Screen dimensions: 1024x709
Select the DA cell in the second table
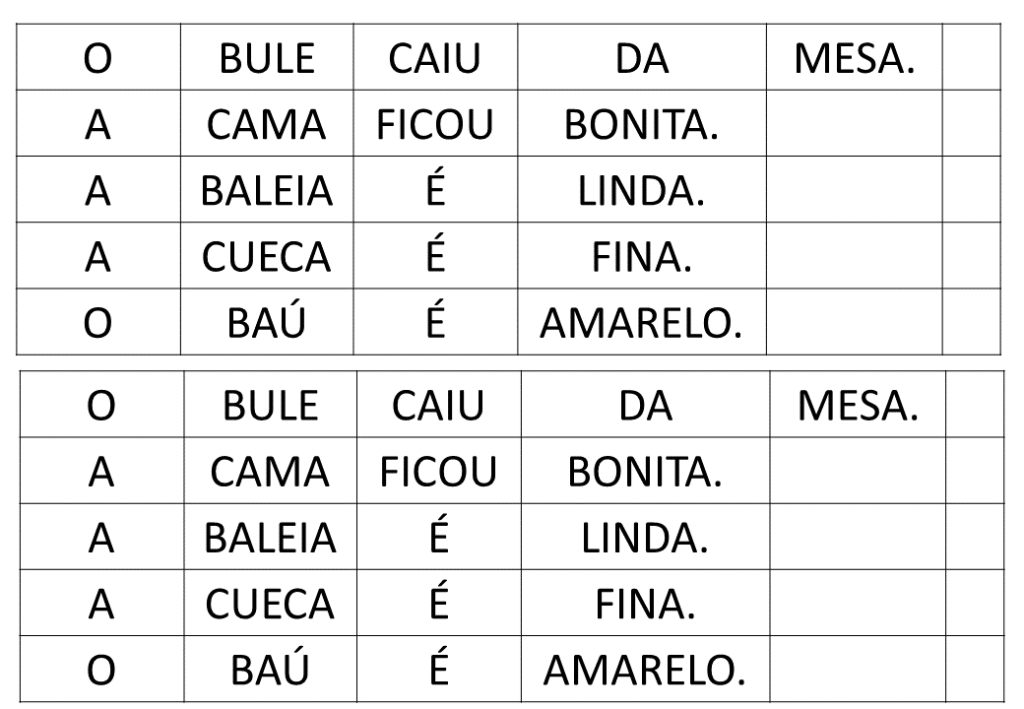pos(645,407)
